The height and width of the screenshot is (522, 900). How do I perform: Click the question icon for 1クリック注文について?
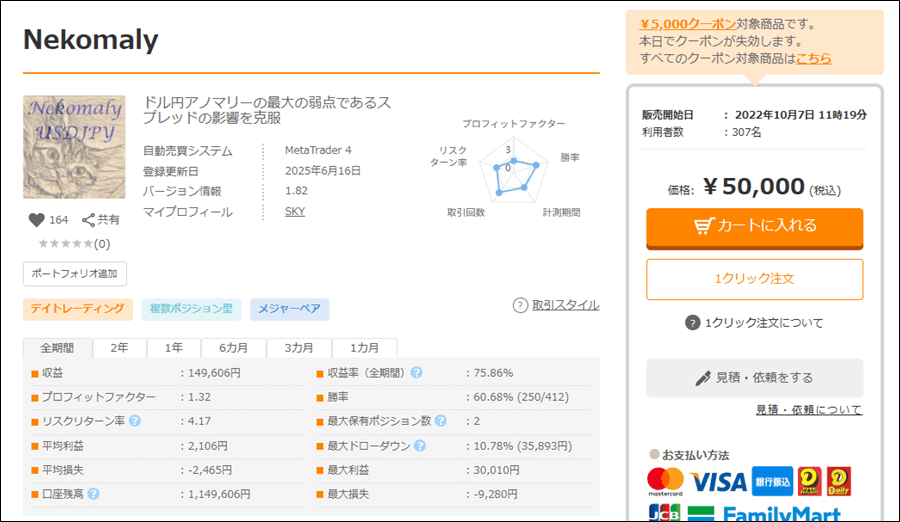point(692,323)
